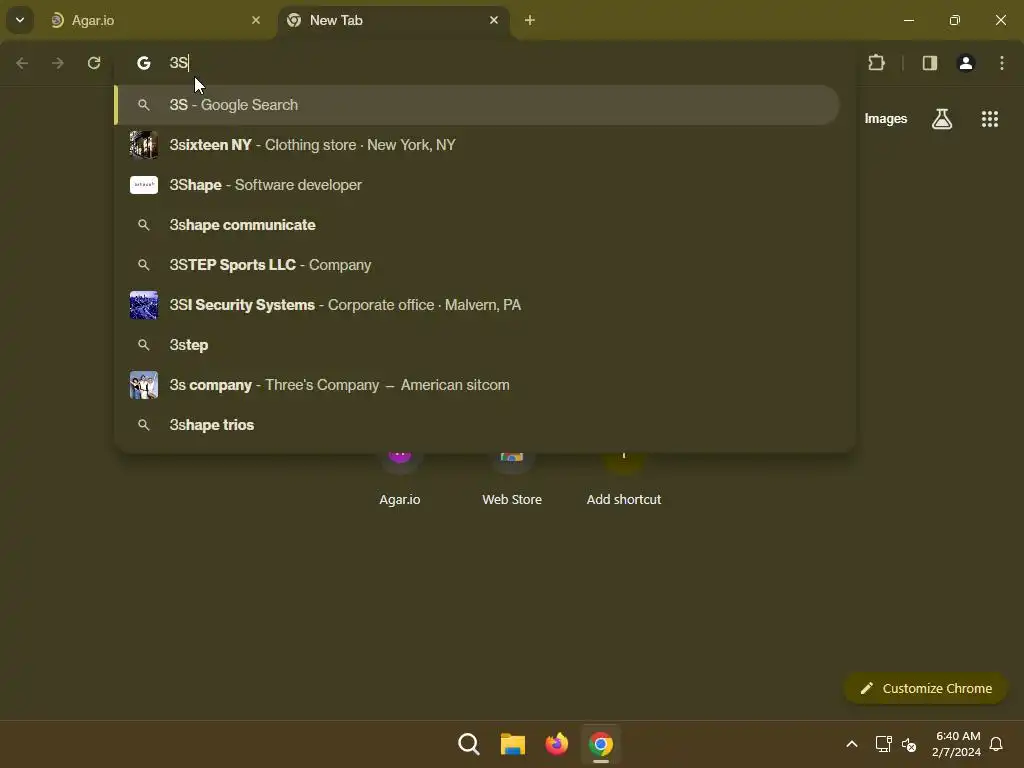Open File Explorer from taskbar
The image size is (1024, 768).
coord(513,744)
